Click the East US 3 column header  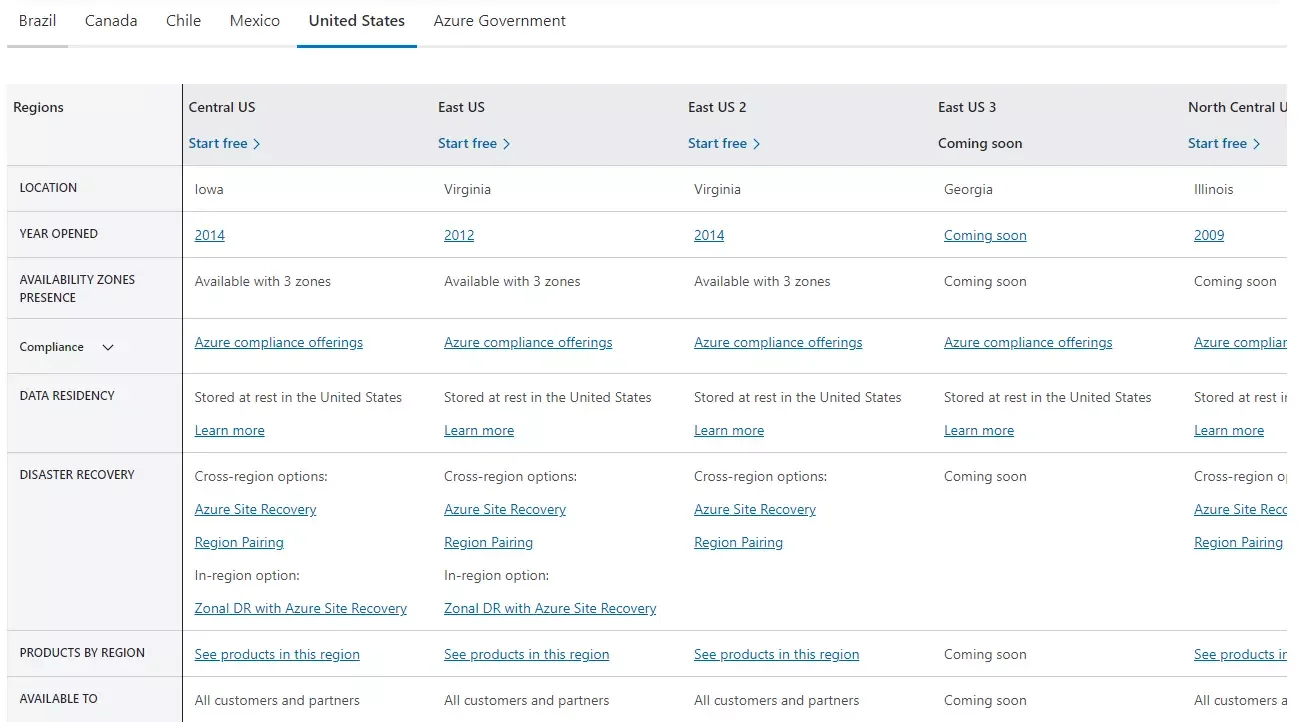click(967, 107)
